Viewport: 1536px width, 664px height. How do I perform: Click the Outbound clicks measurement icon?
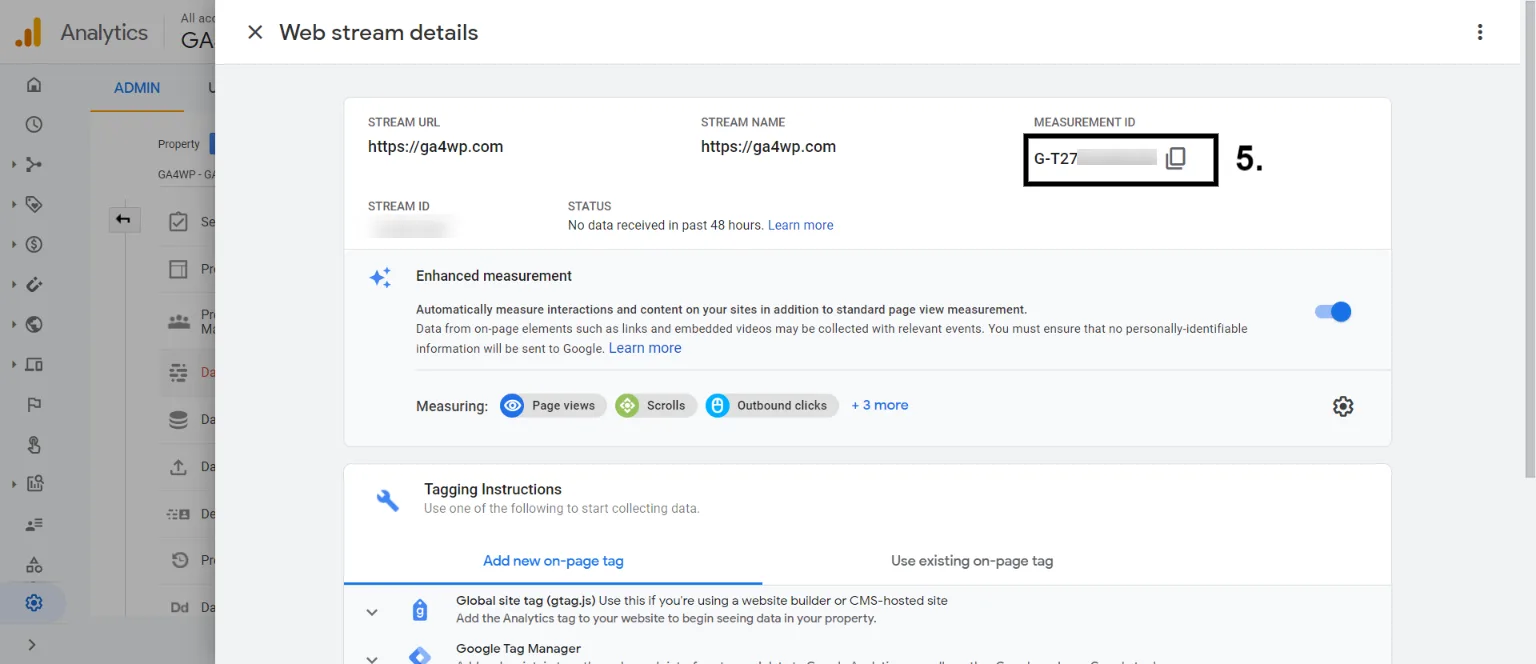point(718,405)
